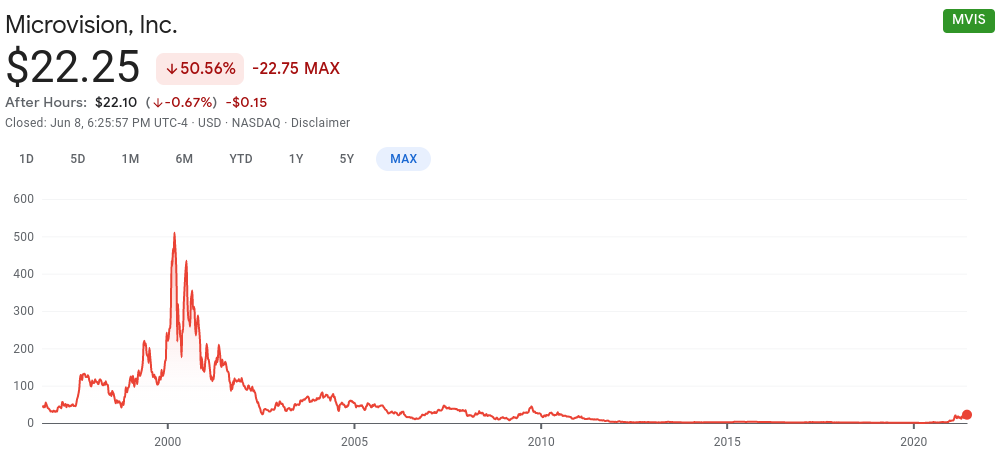Screen dimensions: 1006x471
Task: Click the 2005 x-axis year label
Action: click(354, 441)
